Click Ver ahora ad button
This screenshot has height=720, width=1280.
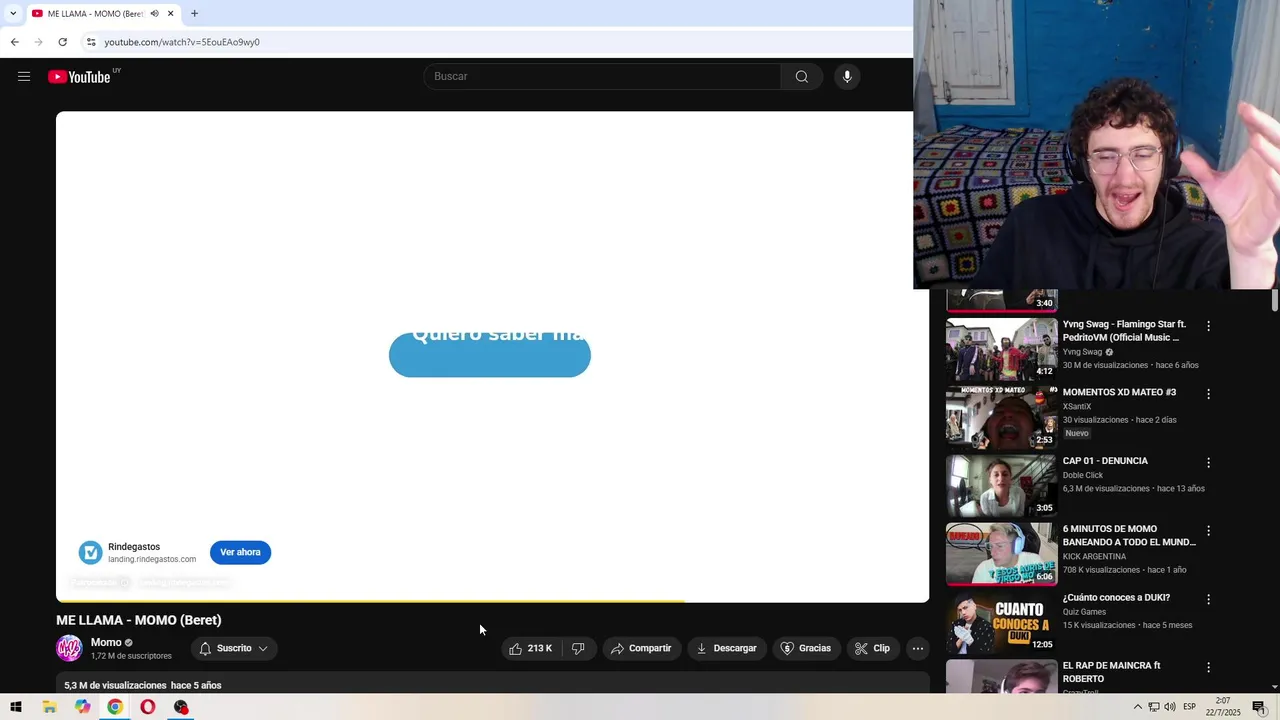tap(240, 552)
